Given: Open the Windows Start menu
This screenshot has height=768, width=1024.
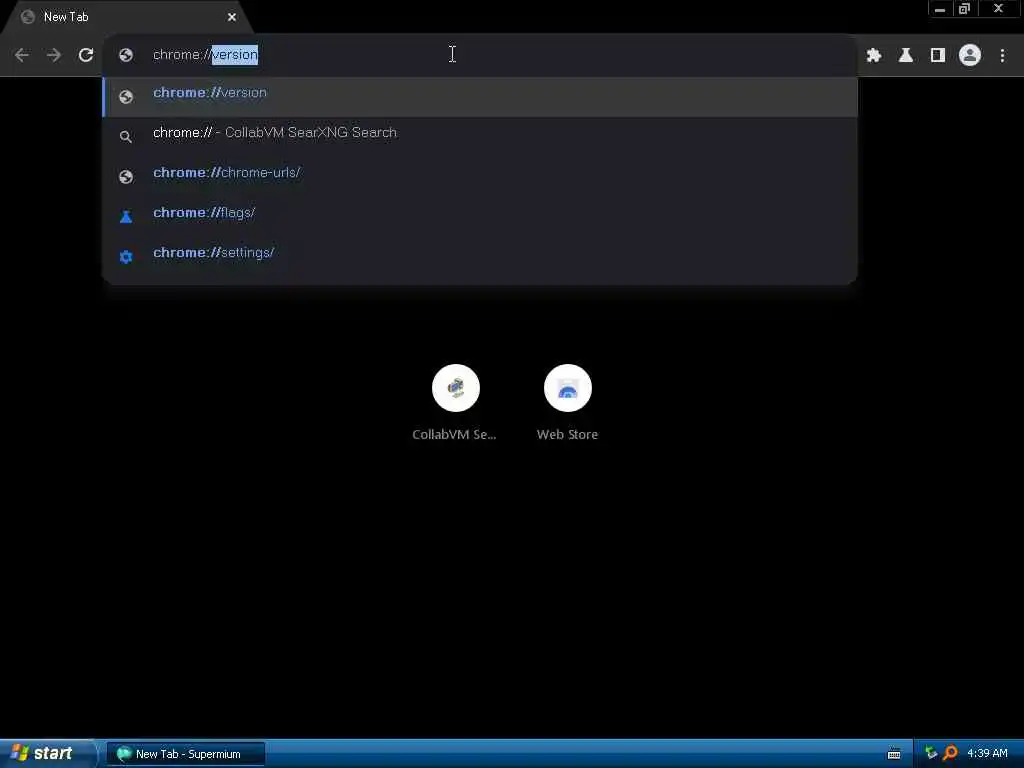Looking at the screenshot, I should 46,754.
